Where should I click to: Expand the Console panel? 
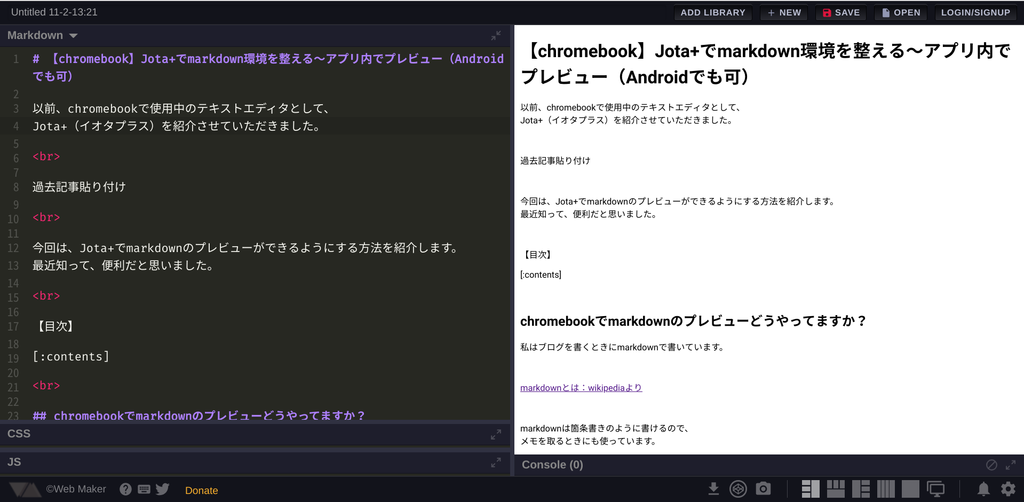coord(1011,465)
